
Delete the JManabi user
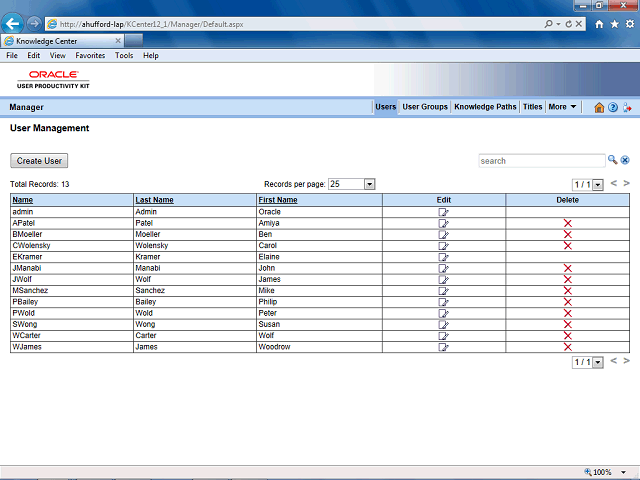tap(567, 268)
